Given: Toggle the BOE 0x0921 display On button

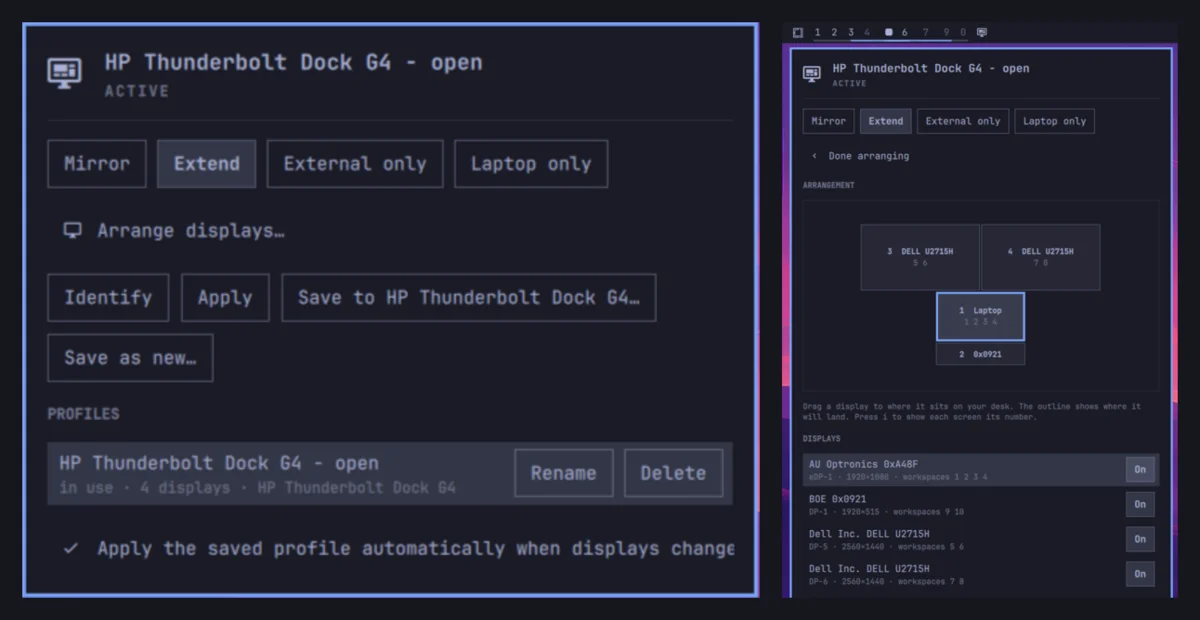Looking at the screenshot, I should click(1140, 505).
